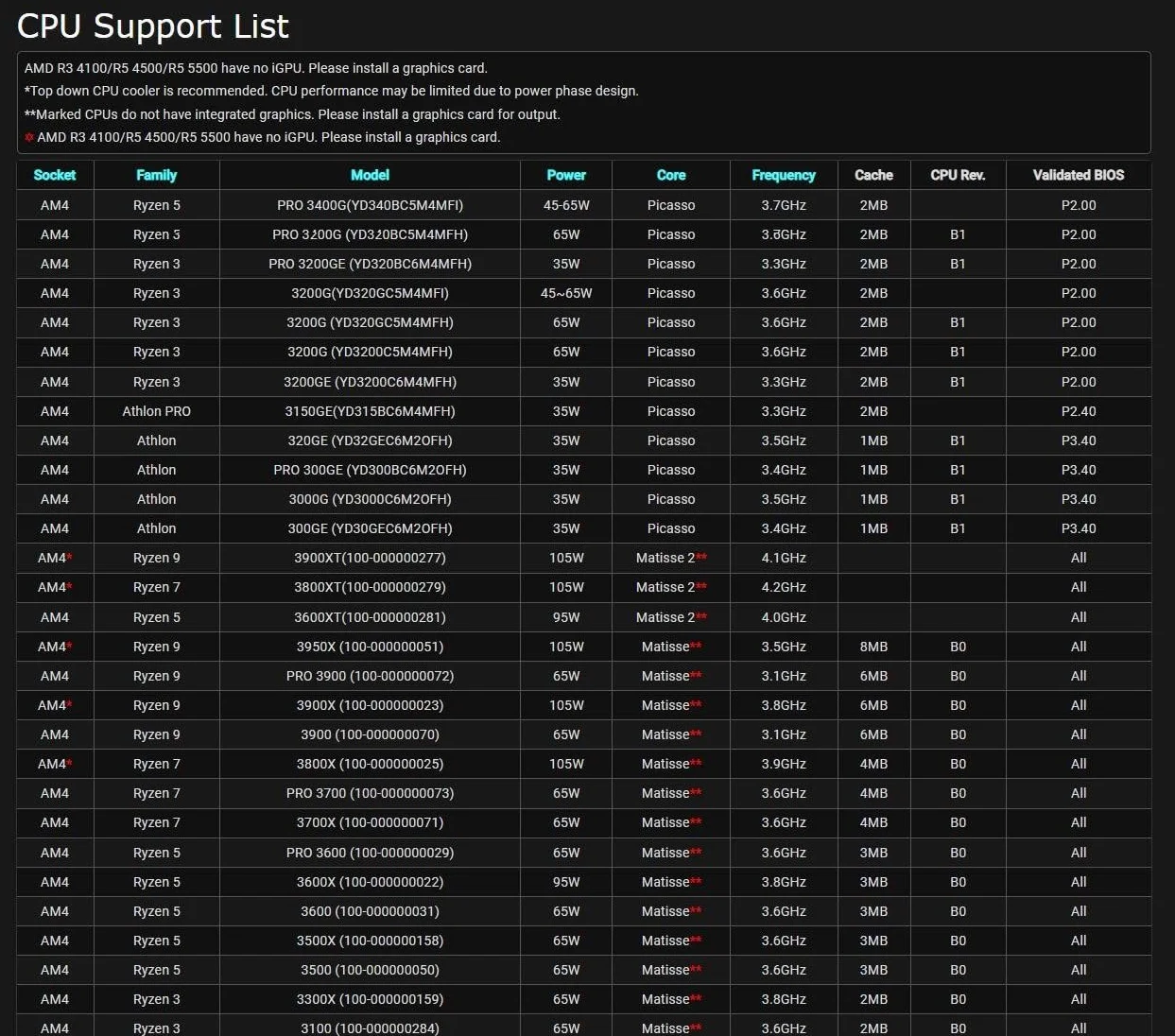Image resolution: width=1175 pixels, height=1036 pixels.
Task: Click 45~65W power value for 3200G
Action: [566, 293]
